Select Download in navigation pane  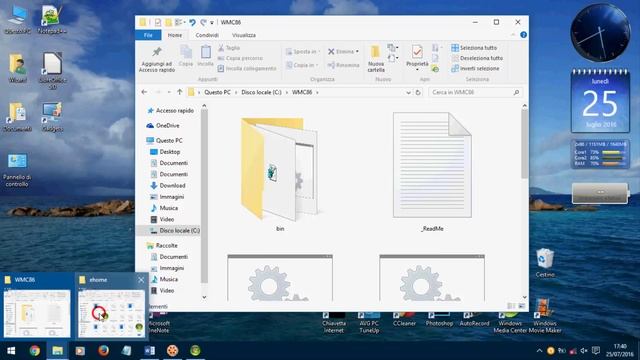[168, 186]
